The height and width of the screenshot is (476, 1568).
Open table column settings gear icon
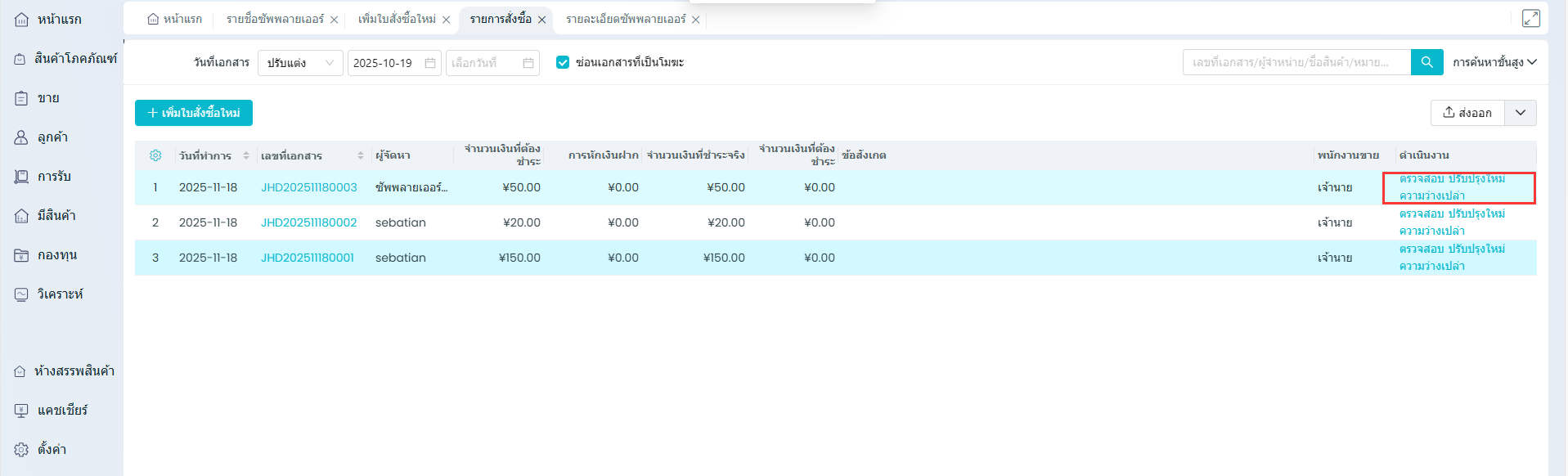pos(155,155)
